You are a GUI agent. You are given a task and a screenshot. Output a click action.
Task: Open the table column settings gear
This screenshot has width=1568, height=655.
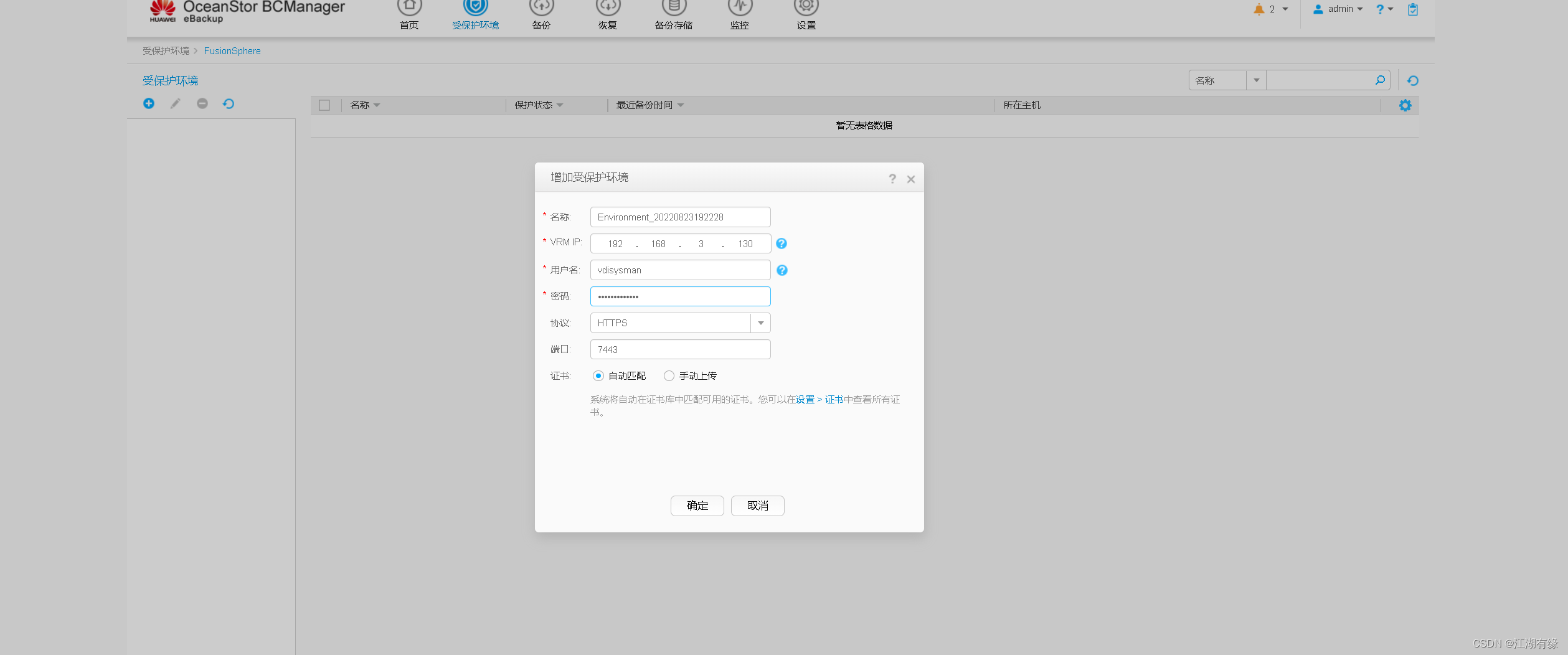tap(1405, 105)
